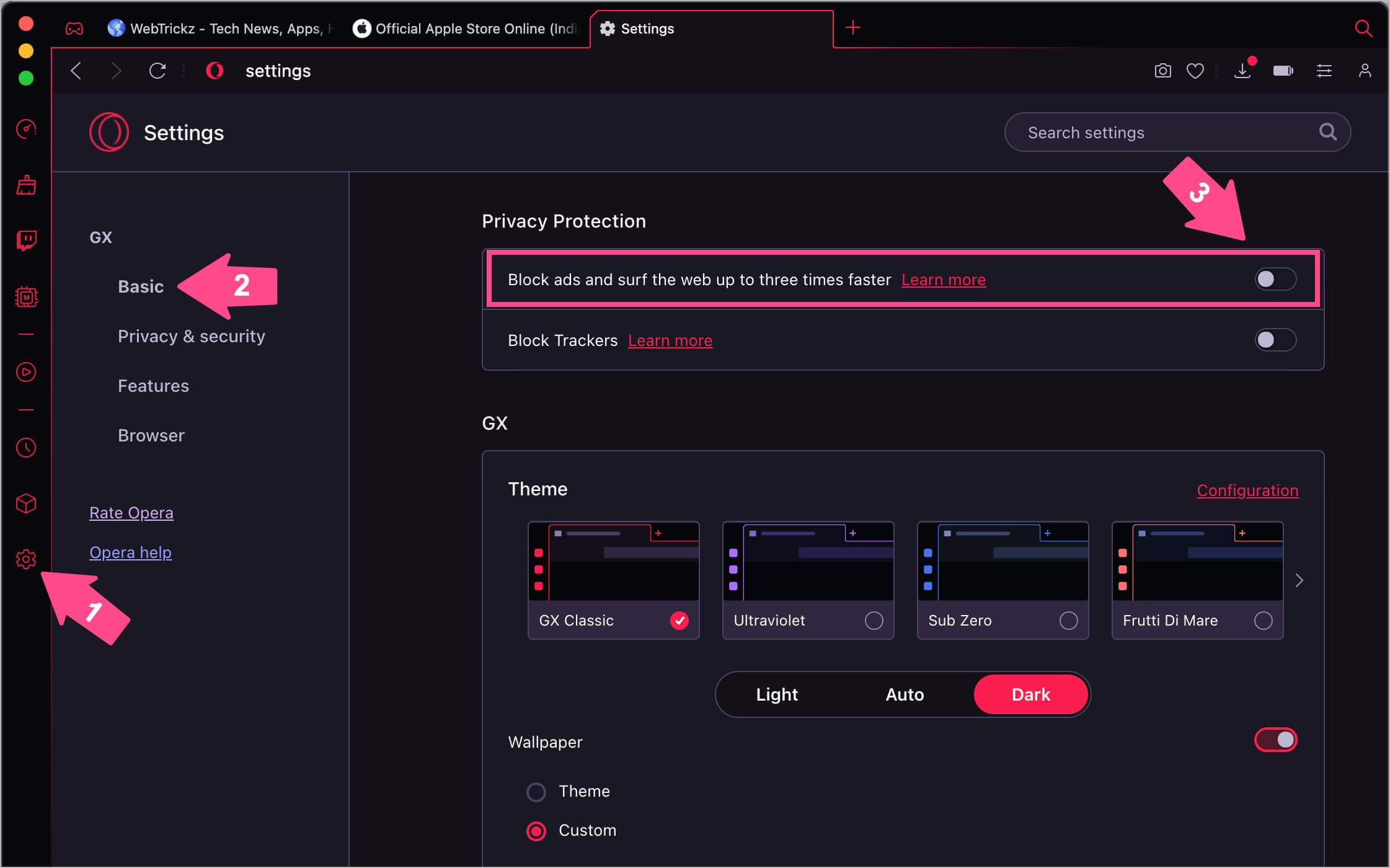Click the snapshot camera icon
The height and width of the screenshot is (868, 1390).
(1162, 71)
